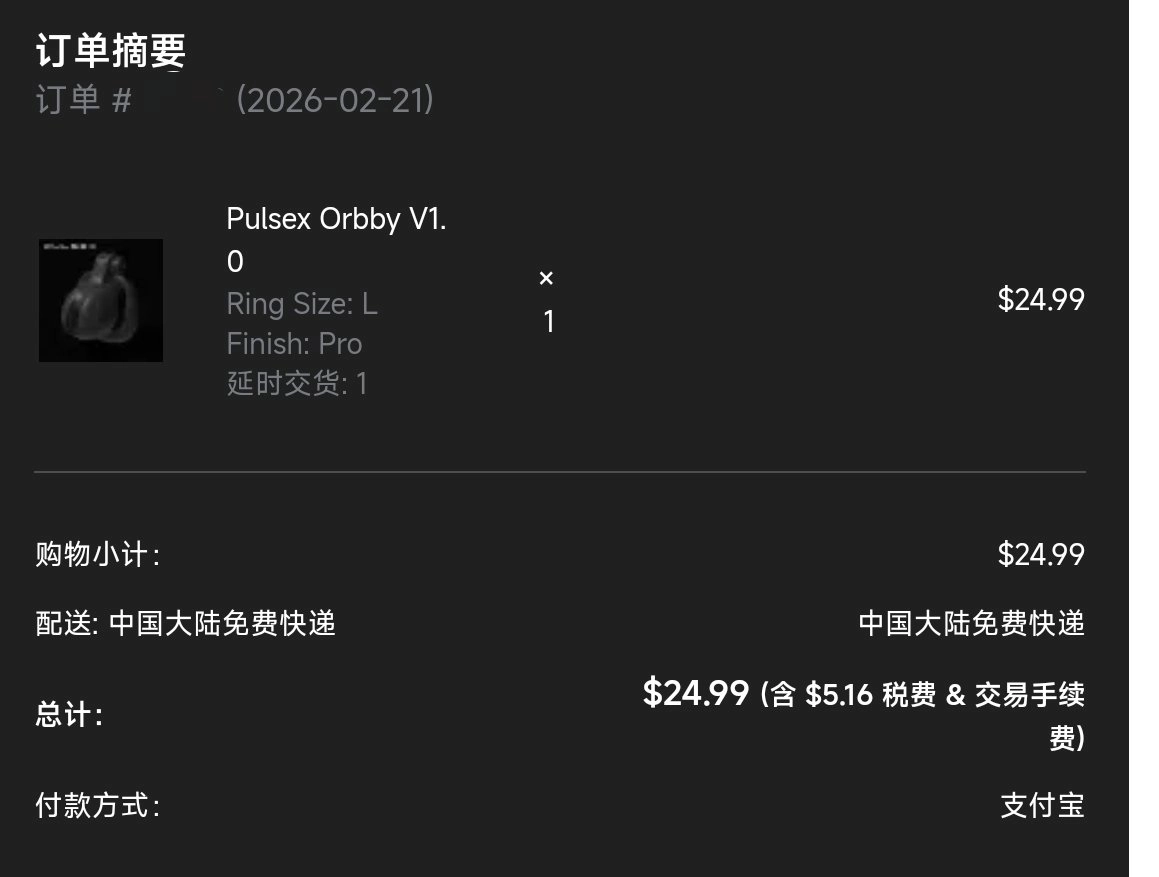Click the × 1 item quantity
Image resolution: width=1159 pixels, height=877 pixels.
pyautogui.click(x=547, y=299)
